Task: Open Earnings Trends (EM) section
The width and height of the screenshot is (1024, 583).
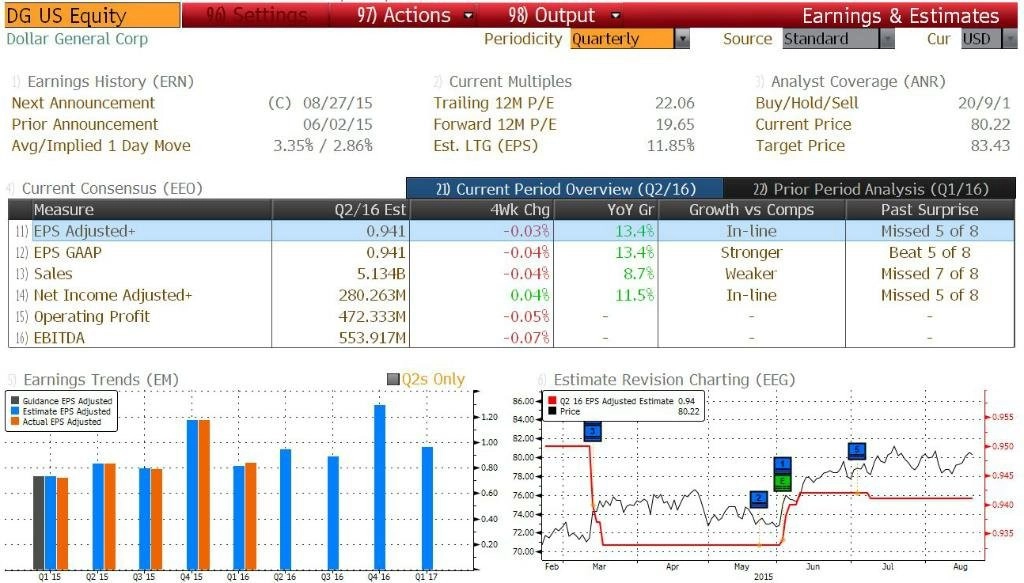Action: point(101,380)
